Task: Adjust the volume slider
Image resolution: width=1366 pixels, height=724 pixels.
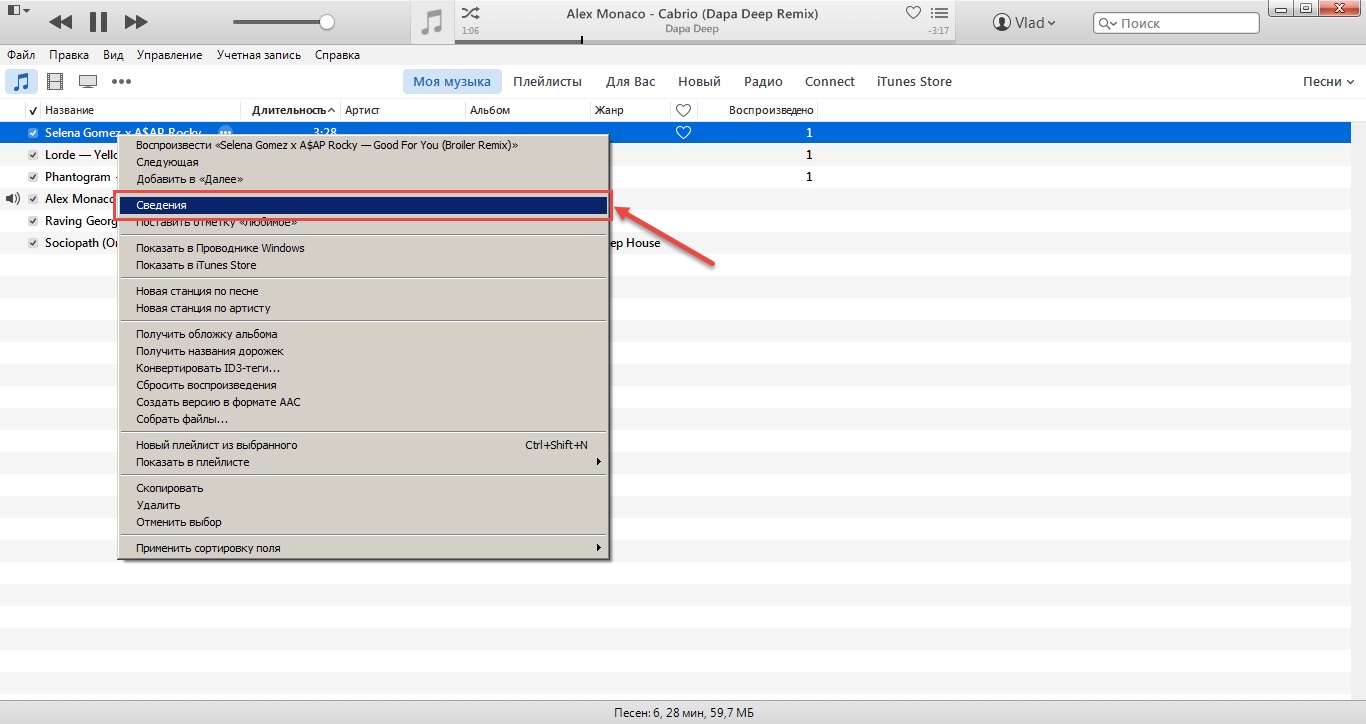Action: point(283,22)
